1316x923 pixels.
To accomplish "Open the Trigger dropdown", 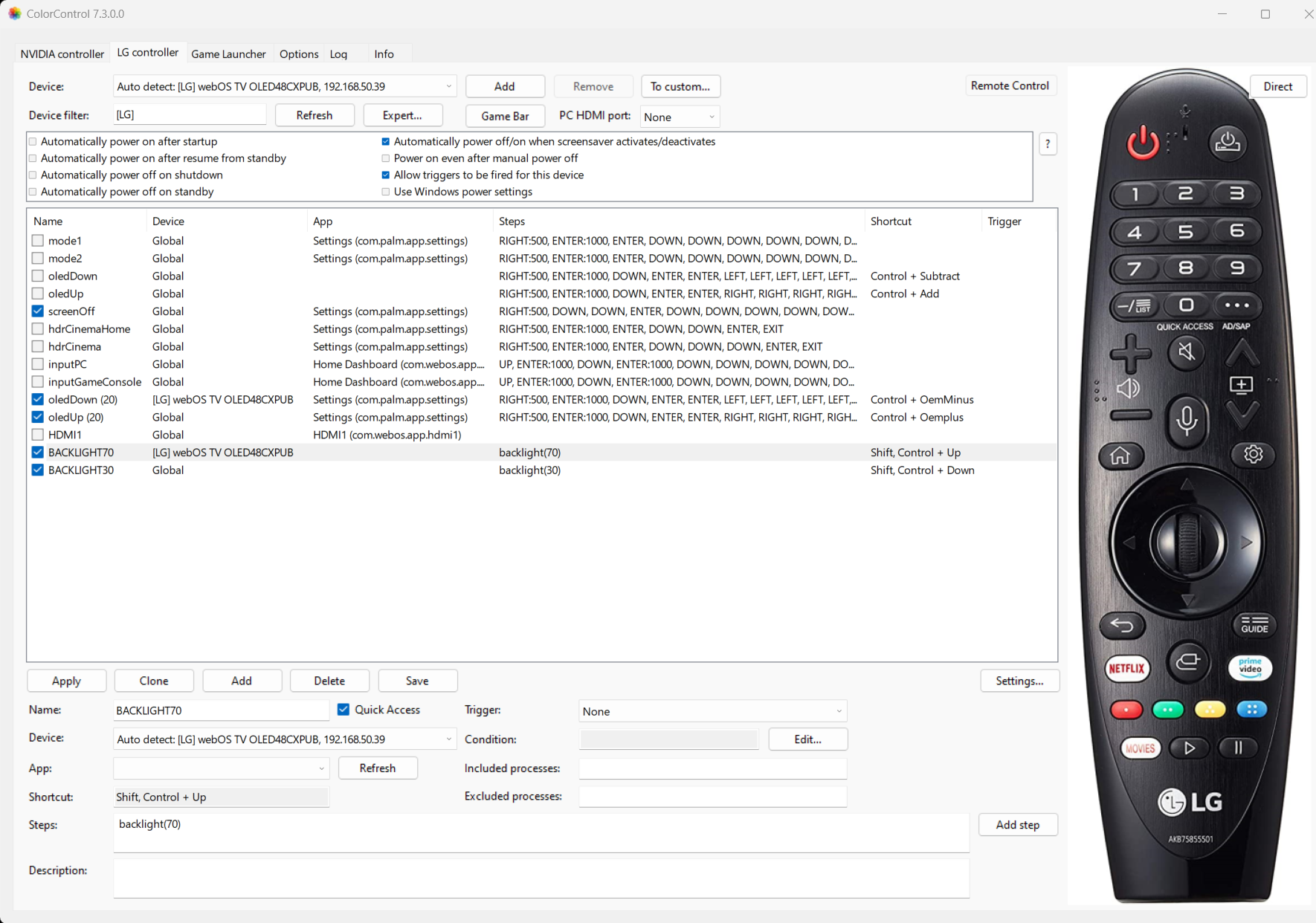I will tap(712, 711).
